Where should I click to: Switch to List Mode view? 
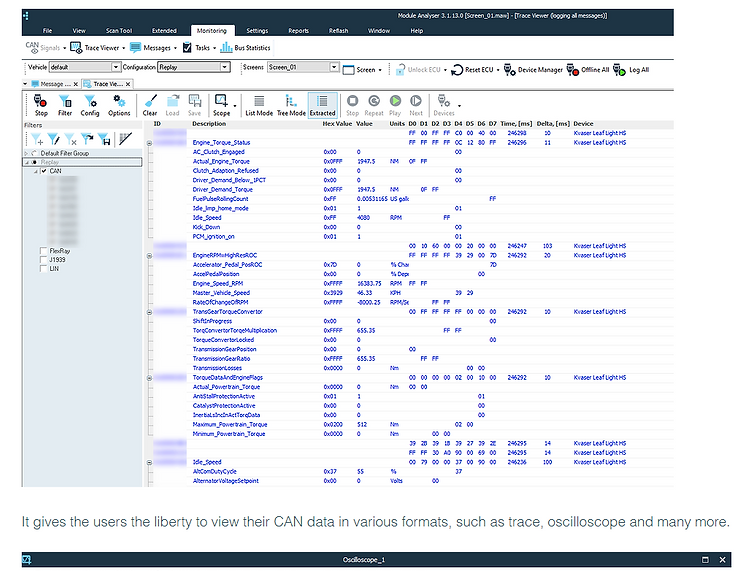coord(259,105)
